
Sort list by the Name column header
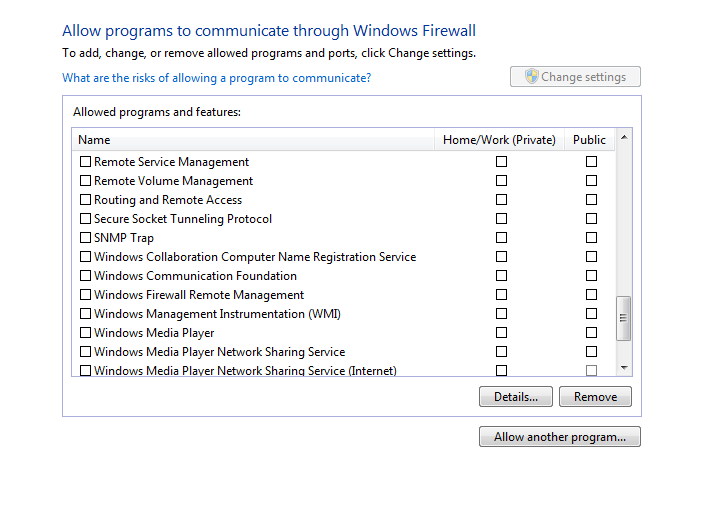(253, 140)
